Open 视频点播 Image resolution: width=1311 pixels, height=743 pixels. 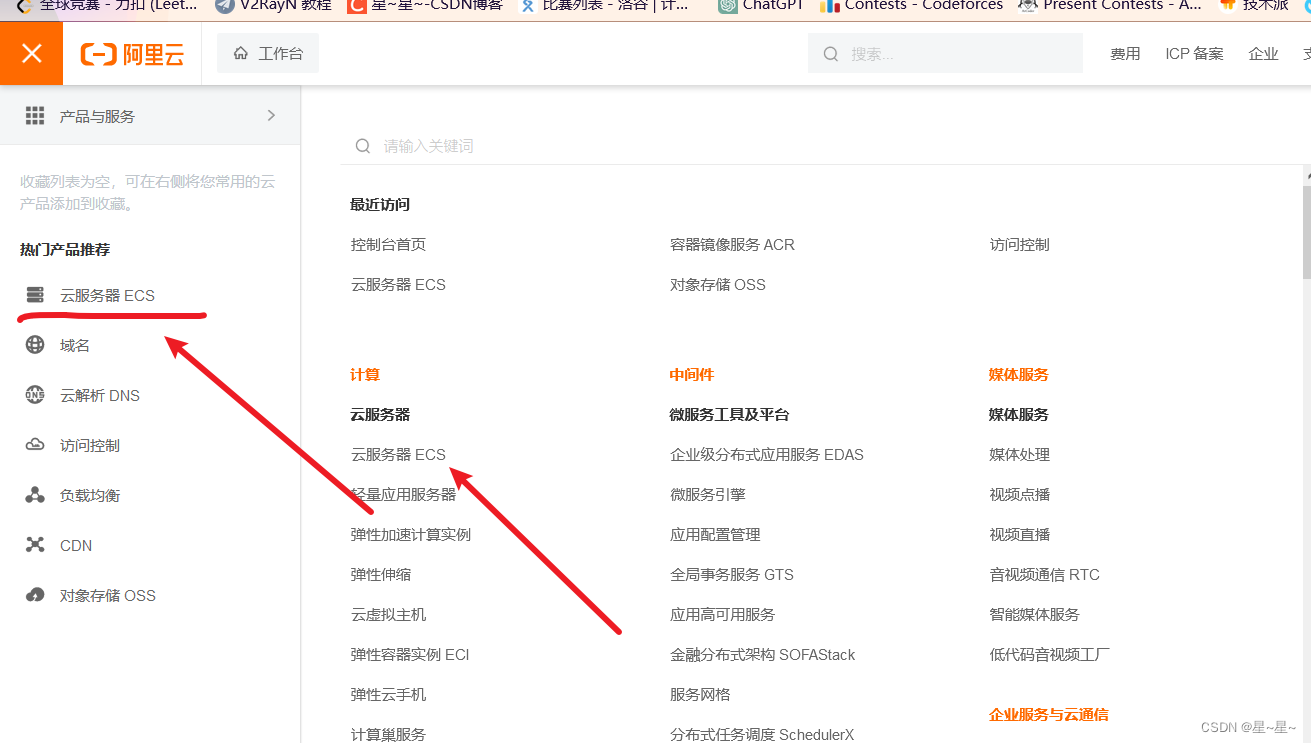click(x=1020, y=494)
